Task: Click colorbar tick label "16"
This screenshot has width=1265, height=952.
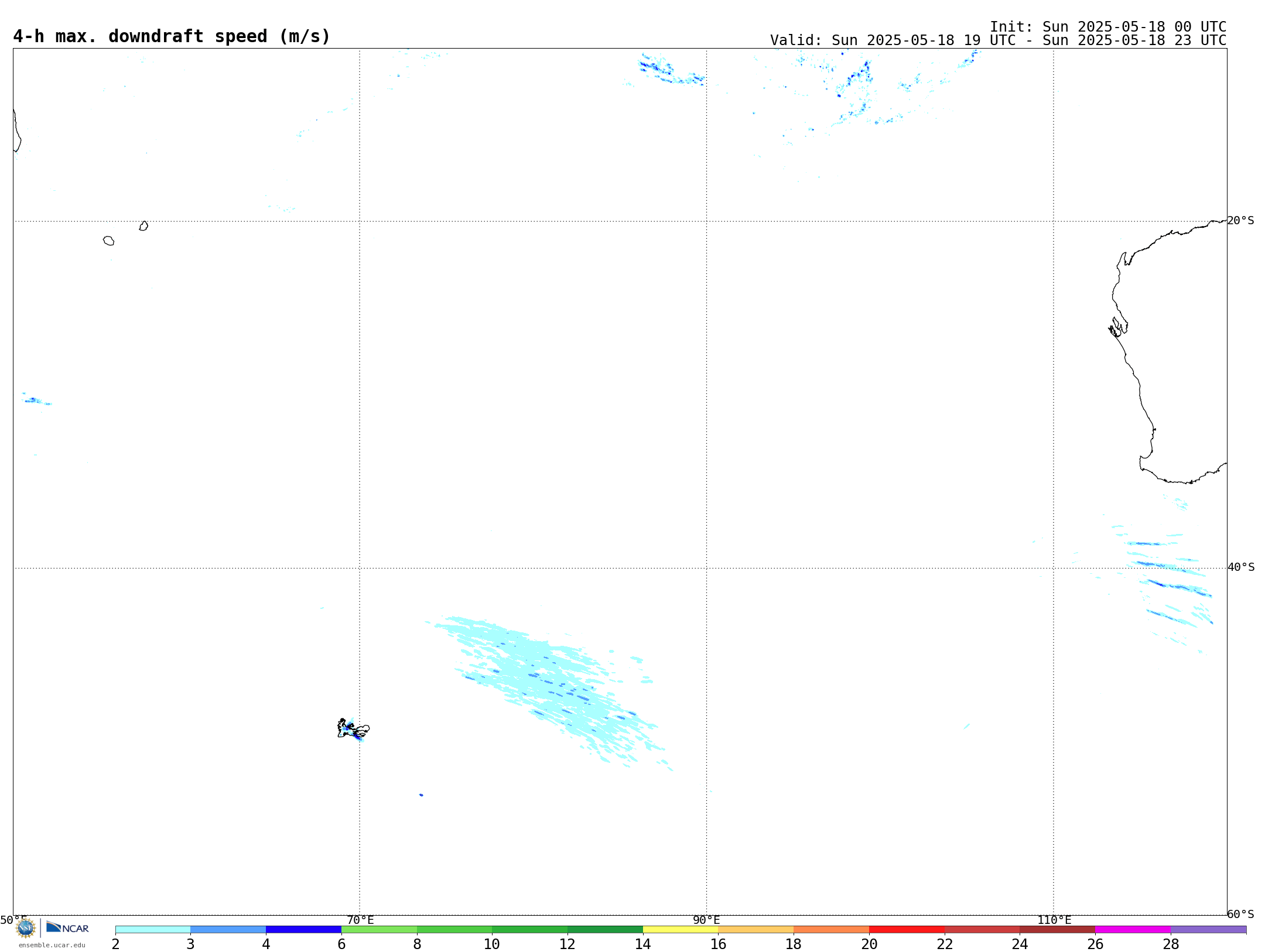Action: point(719,944)
